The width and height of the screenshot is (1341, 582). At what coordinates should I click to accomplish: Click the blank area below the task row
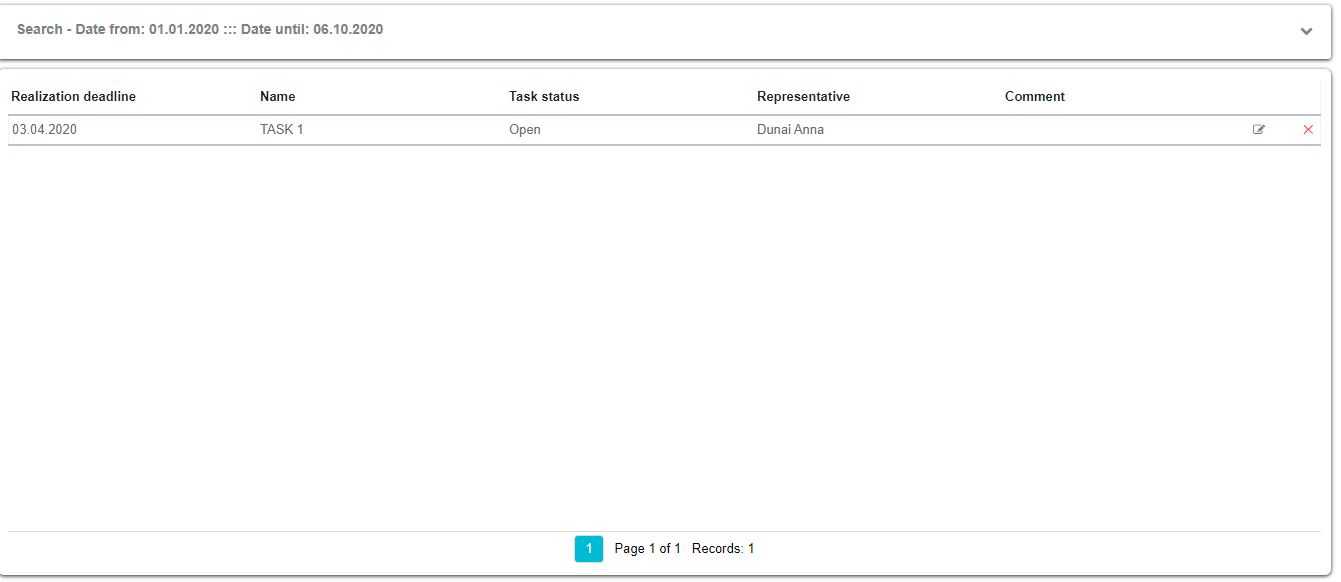pos(660,330)
